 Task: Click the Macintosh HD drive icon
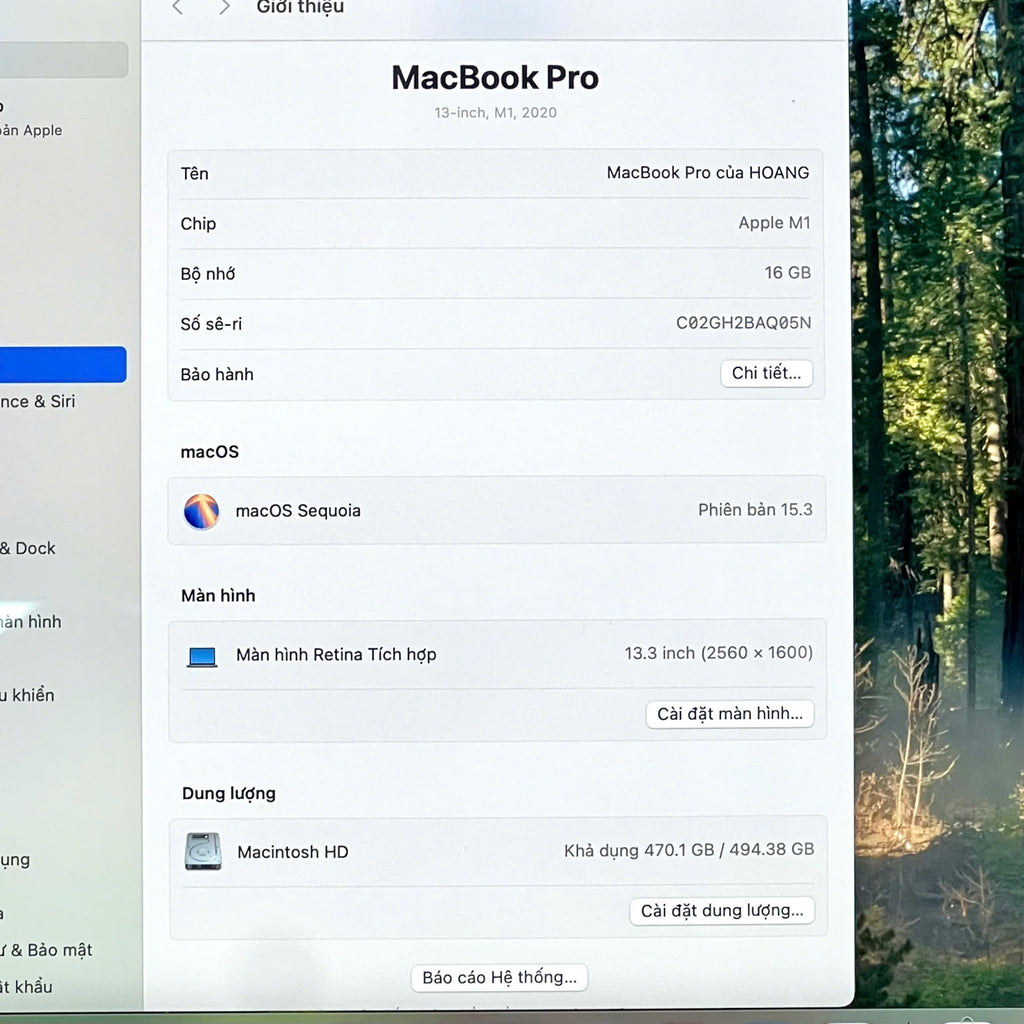tap(203, 851)
